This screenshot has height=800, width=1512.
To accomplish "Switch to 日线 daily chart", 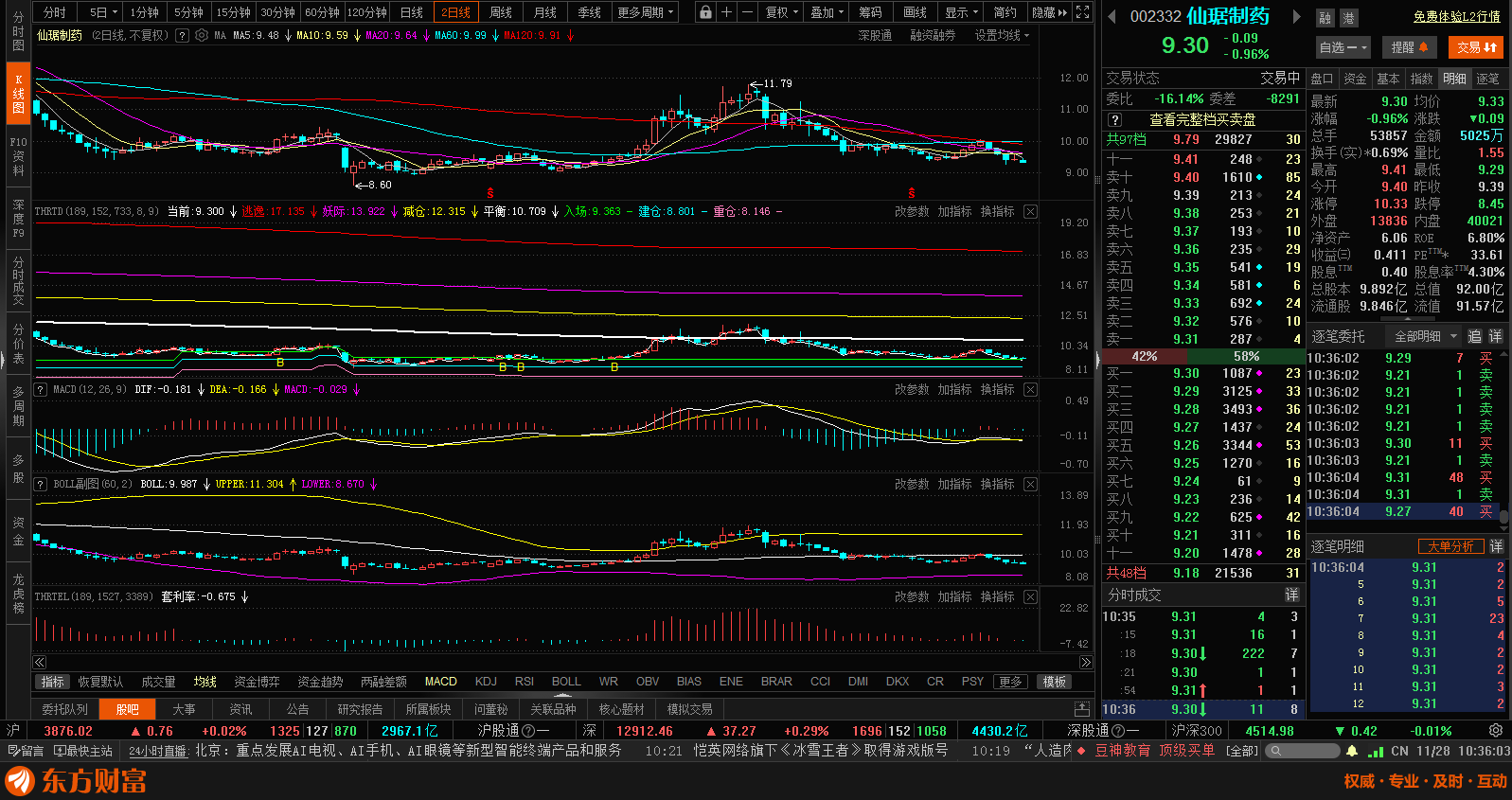I will point(412,12).
